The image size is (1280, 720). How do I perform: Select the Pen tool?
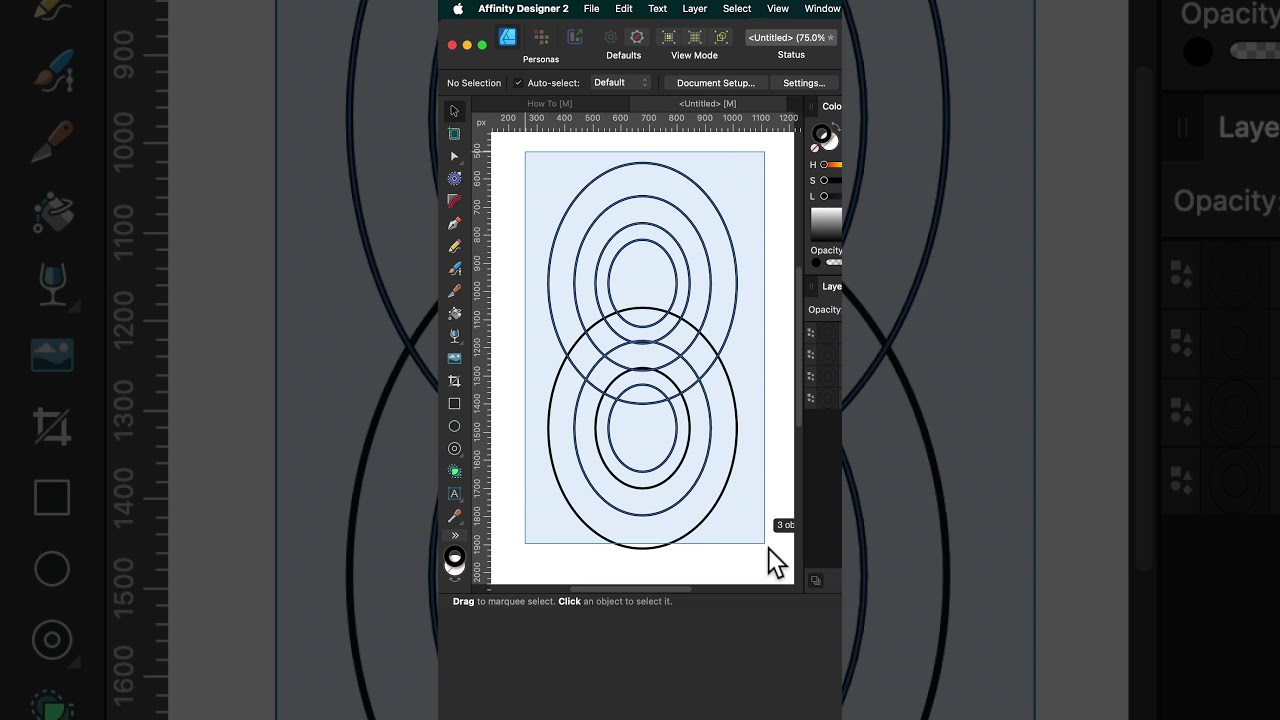click(x=454, y=224)
